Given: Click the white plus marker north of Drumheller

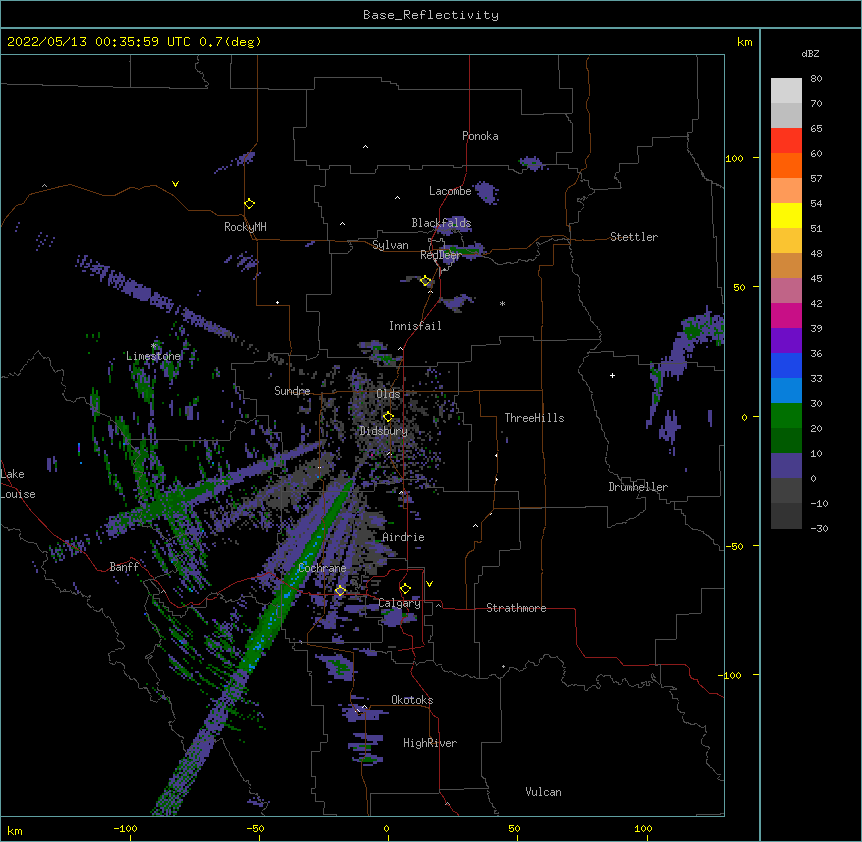Looking at the screenshot, I should tap(612, 375).
